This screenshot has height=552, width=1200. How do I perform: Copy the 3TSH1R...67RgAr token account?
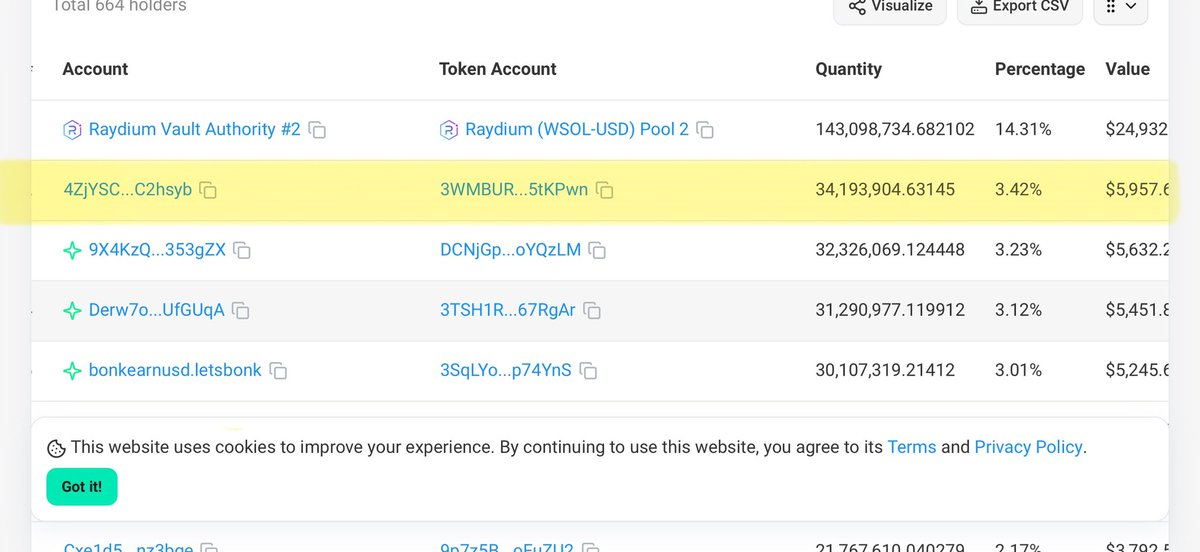click(592, 311)
